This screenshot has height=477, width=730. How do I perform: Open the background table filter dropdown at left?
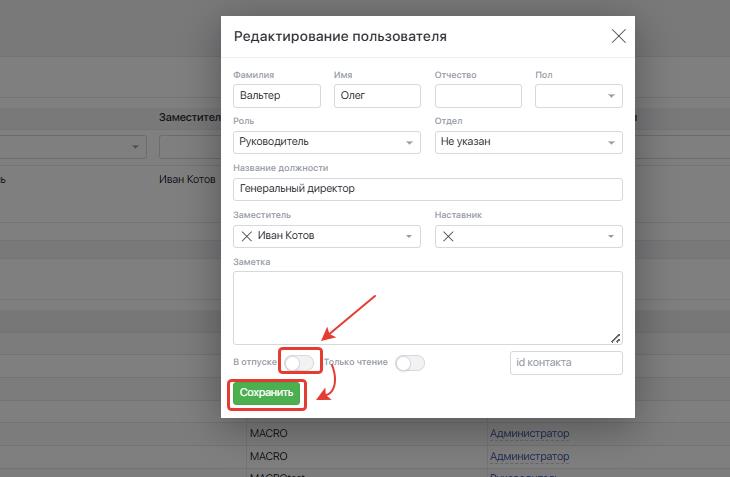click(x=136, y=147)
